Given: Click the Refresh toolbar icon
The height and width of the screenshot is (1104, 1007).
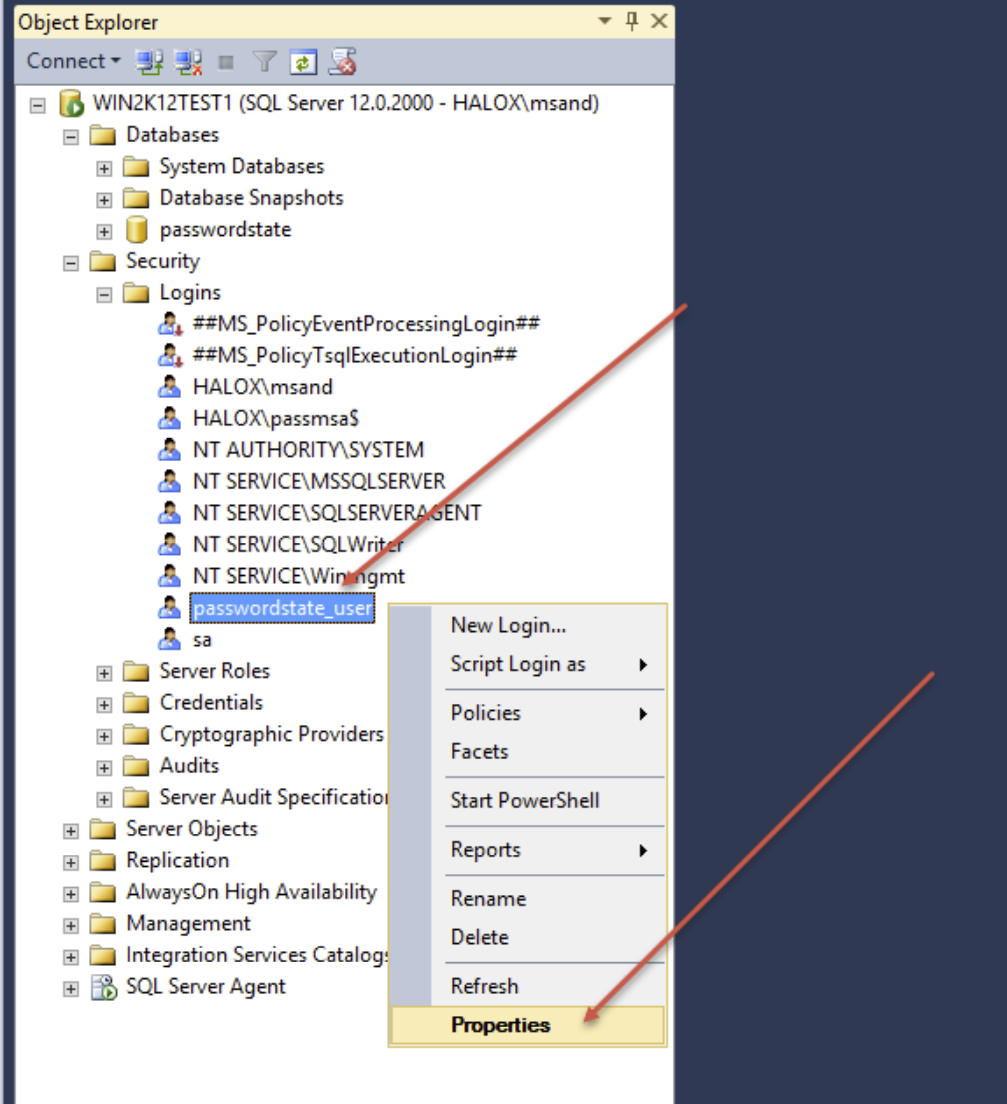Looking at the screenshot, I should click(x=304, y=63).
